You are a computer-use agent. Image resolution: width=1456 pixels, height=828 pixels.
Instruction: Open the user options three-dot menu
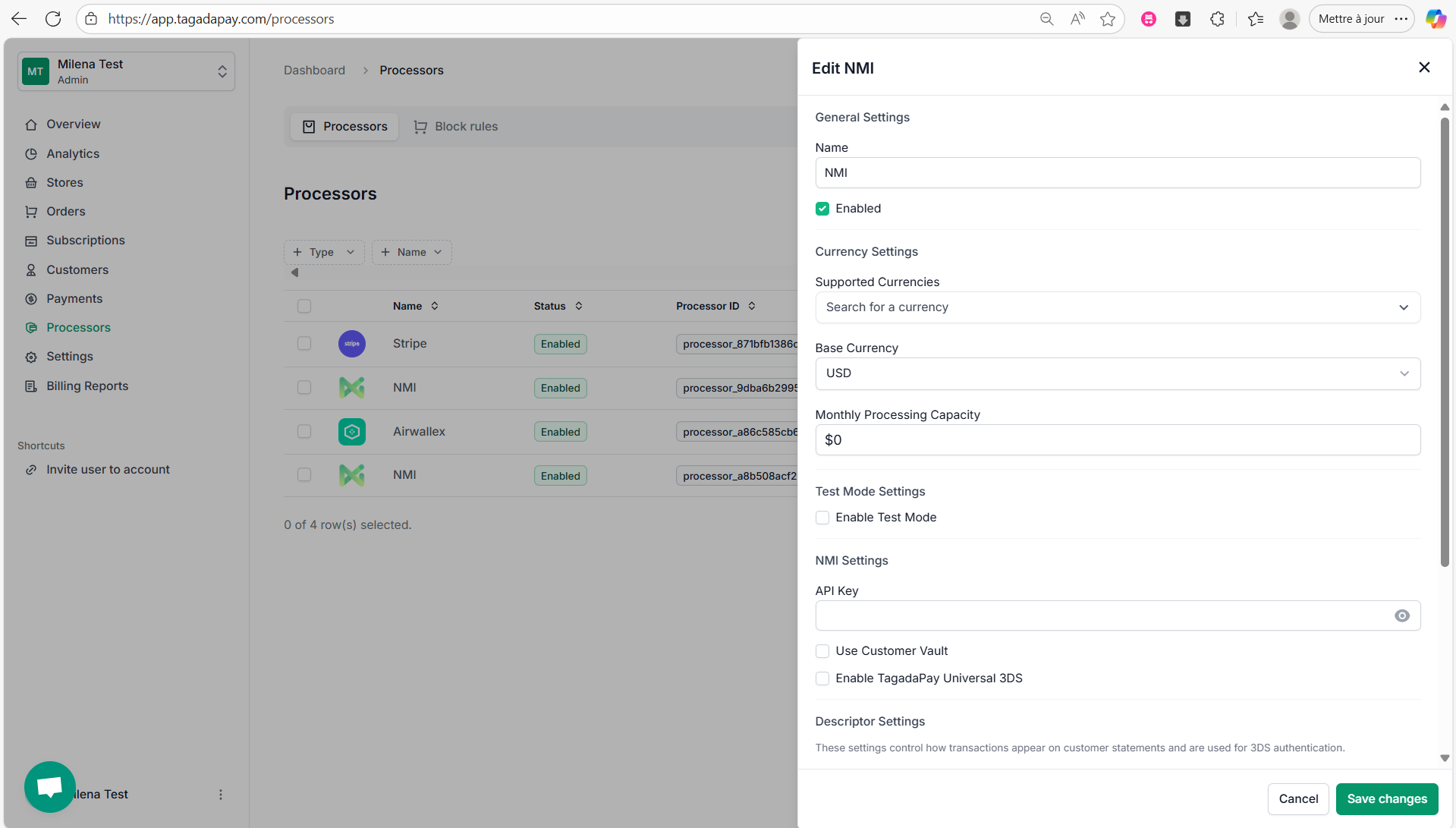(221, 795)
